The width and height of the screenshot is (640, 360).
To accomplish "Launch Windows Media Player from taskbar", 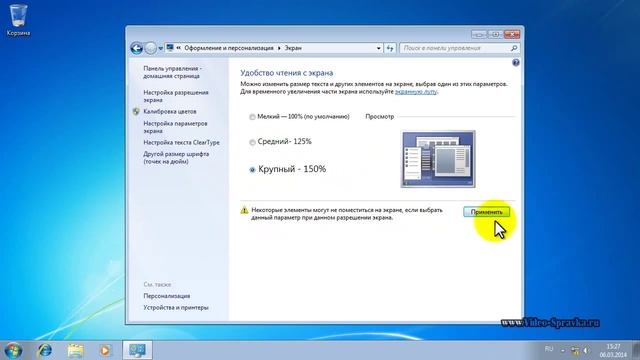I will [105, 350].
